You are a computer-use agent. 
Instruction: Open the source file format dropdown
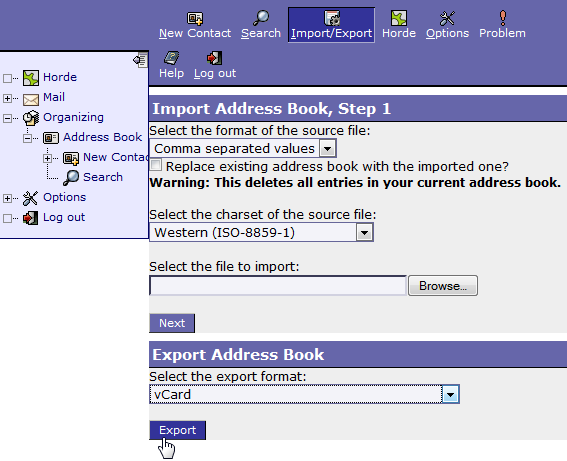243,148
